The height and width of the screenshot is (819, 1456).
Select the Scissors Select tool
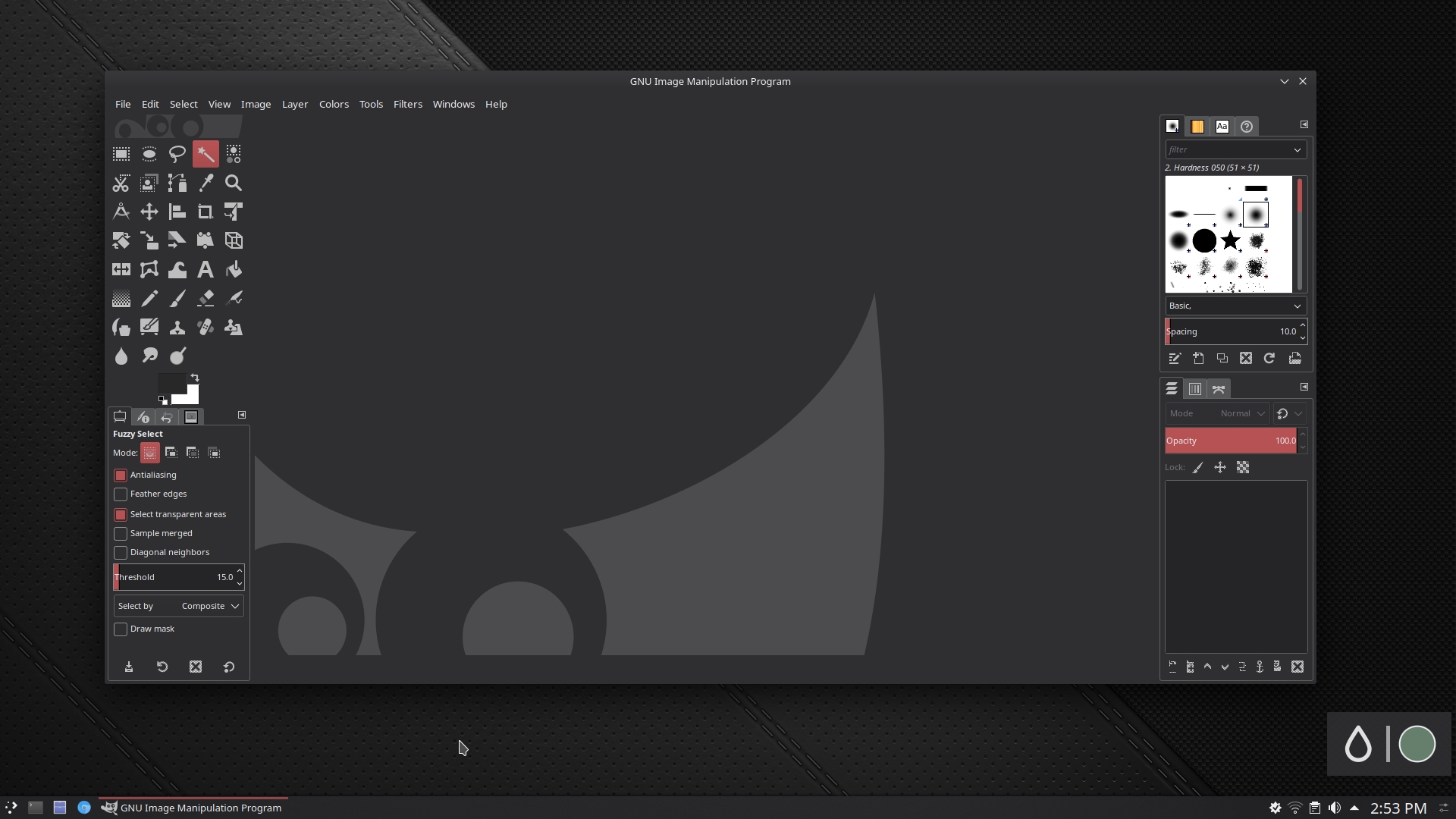(x=121, y=183)
